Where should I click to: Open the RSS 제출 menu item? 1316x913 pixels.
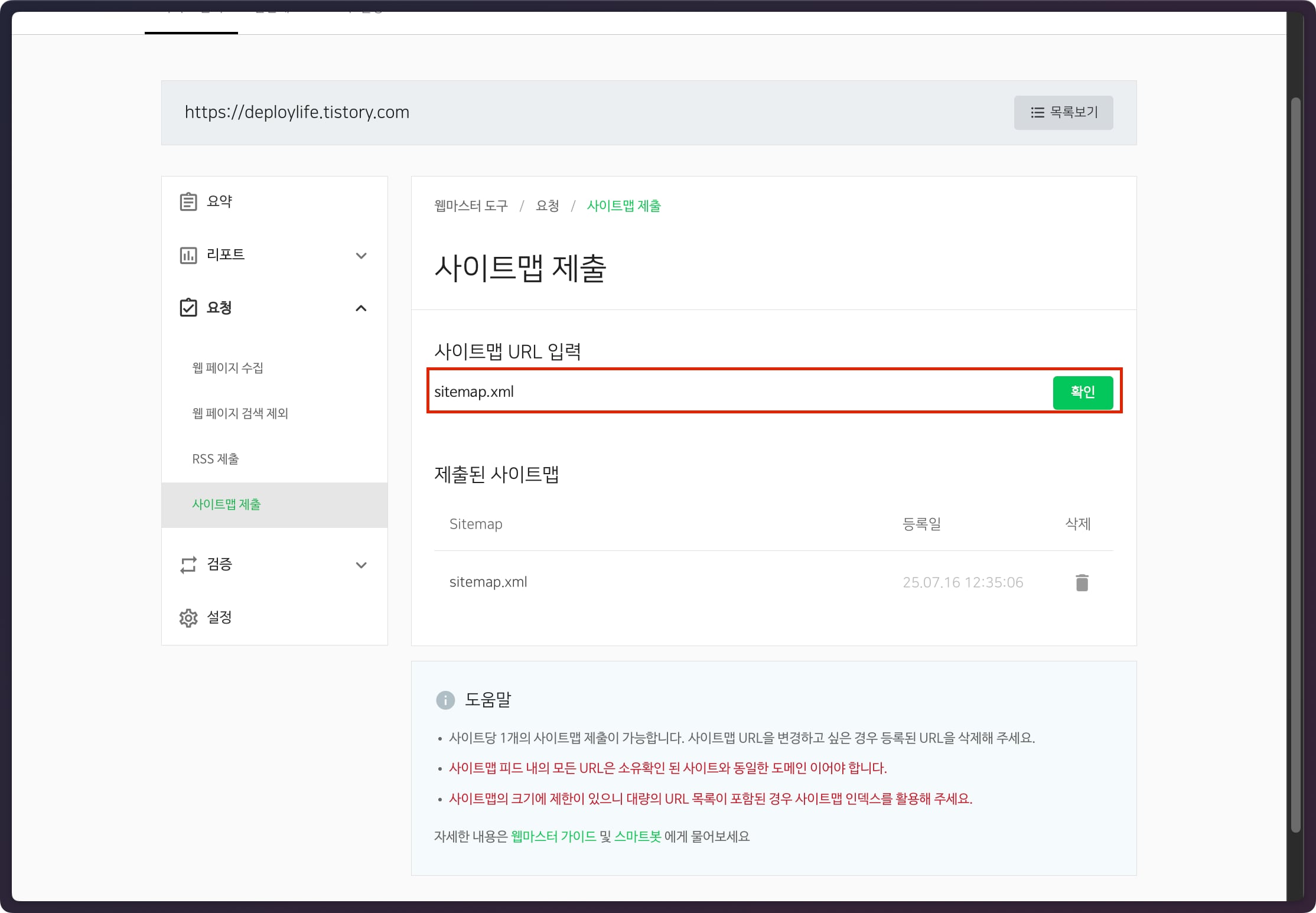(x=215, y=459)
